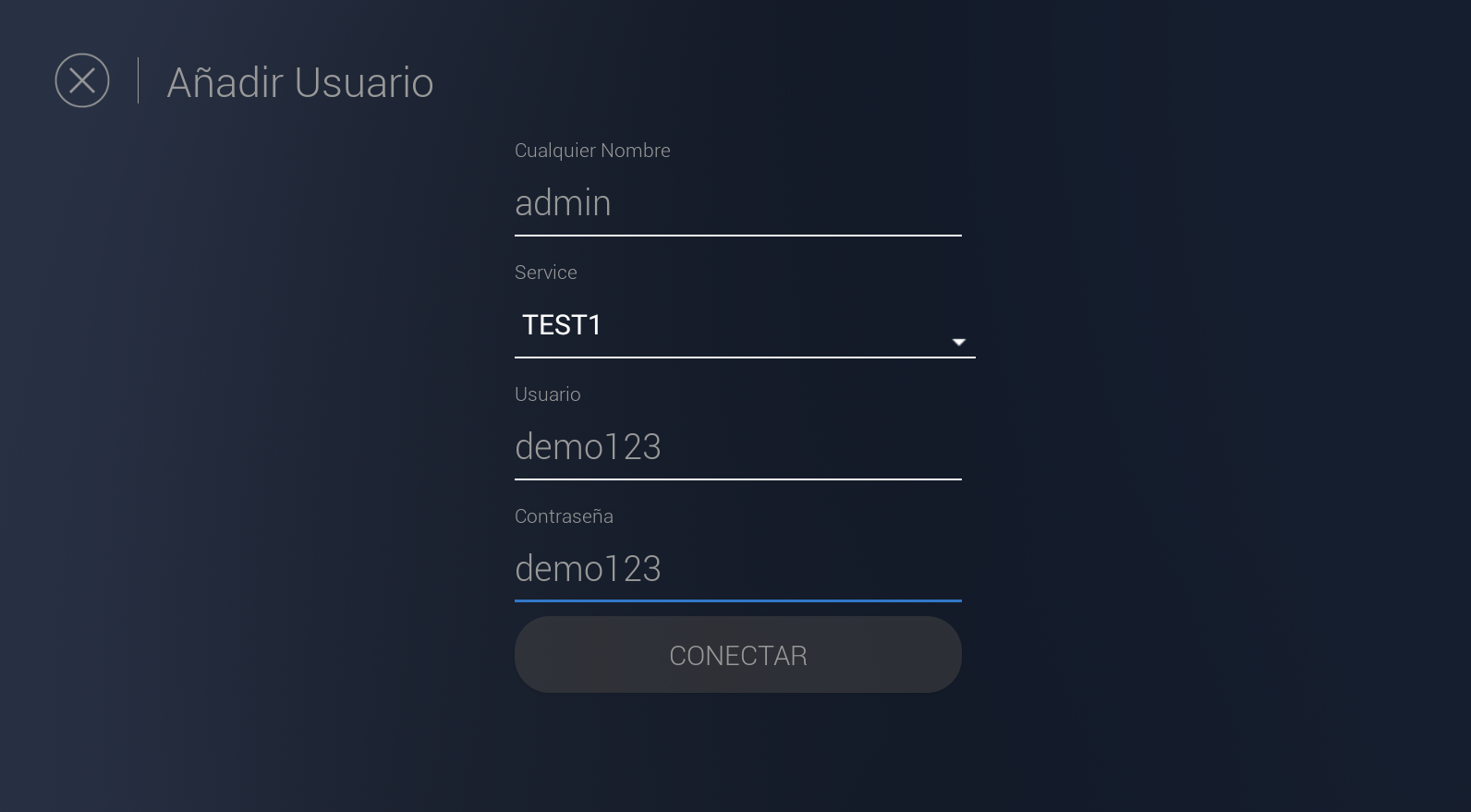This screenshot has height=812, width=1471.
Task: Click the Service label text
Action: (545, 273)
